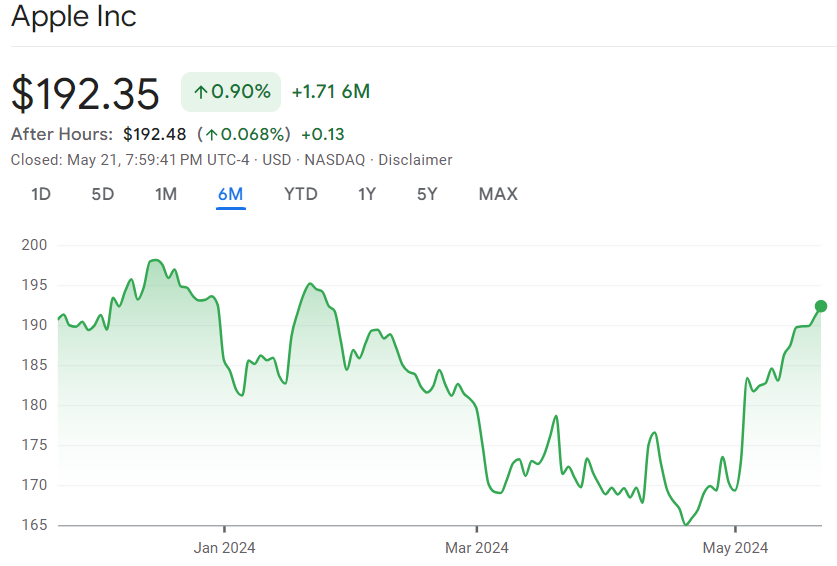Click the +0.13 after-hours gain
Screen dimensions: 837x566
(x=323, y=134)
